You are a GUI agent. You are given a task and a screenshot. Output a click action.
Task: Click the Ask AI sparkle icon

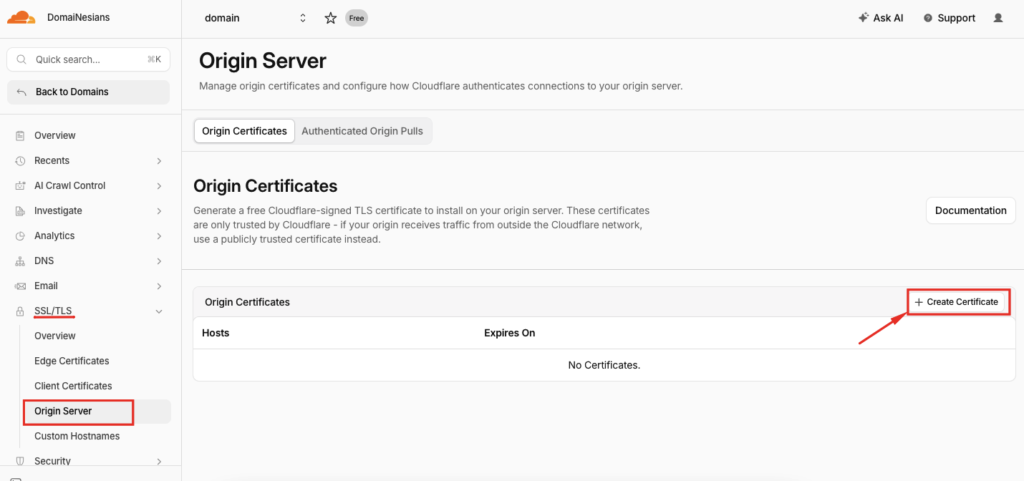(x=863, y=18)
